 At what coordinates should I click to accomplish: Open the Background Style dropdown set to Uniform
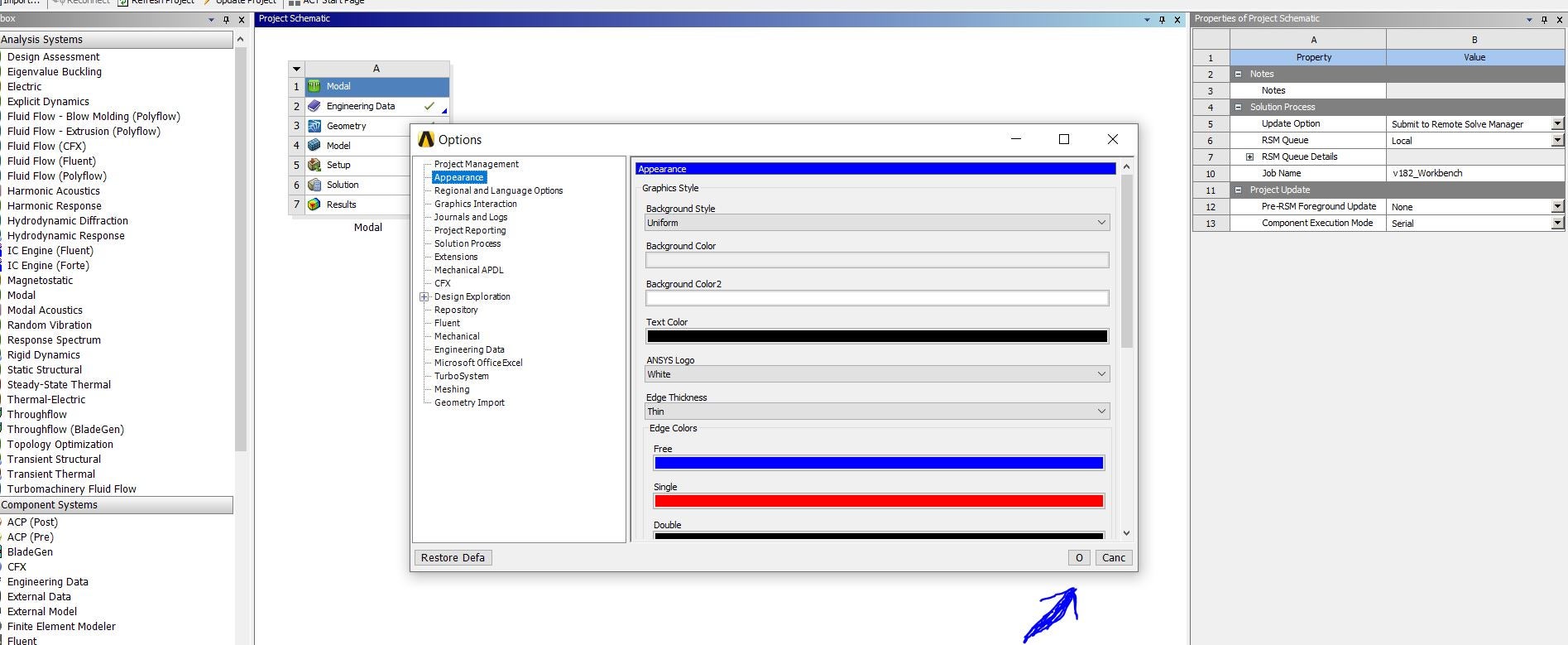pyautogui.click(x=877, y=223)
